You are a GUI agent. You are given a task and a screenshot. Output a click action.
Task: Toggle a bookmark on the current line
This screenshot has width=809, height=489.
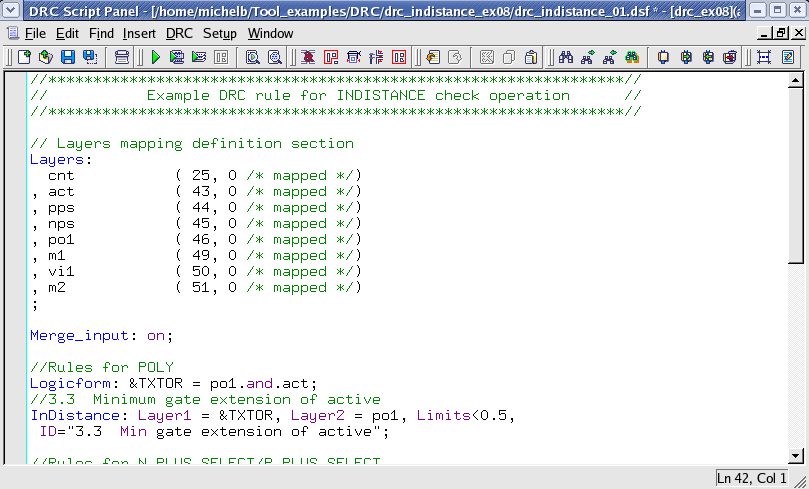pos(663,57)
